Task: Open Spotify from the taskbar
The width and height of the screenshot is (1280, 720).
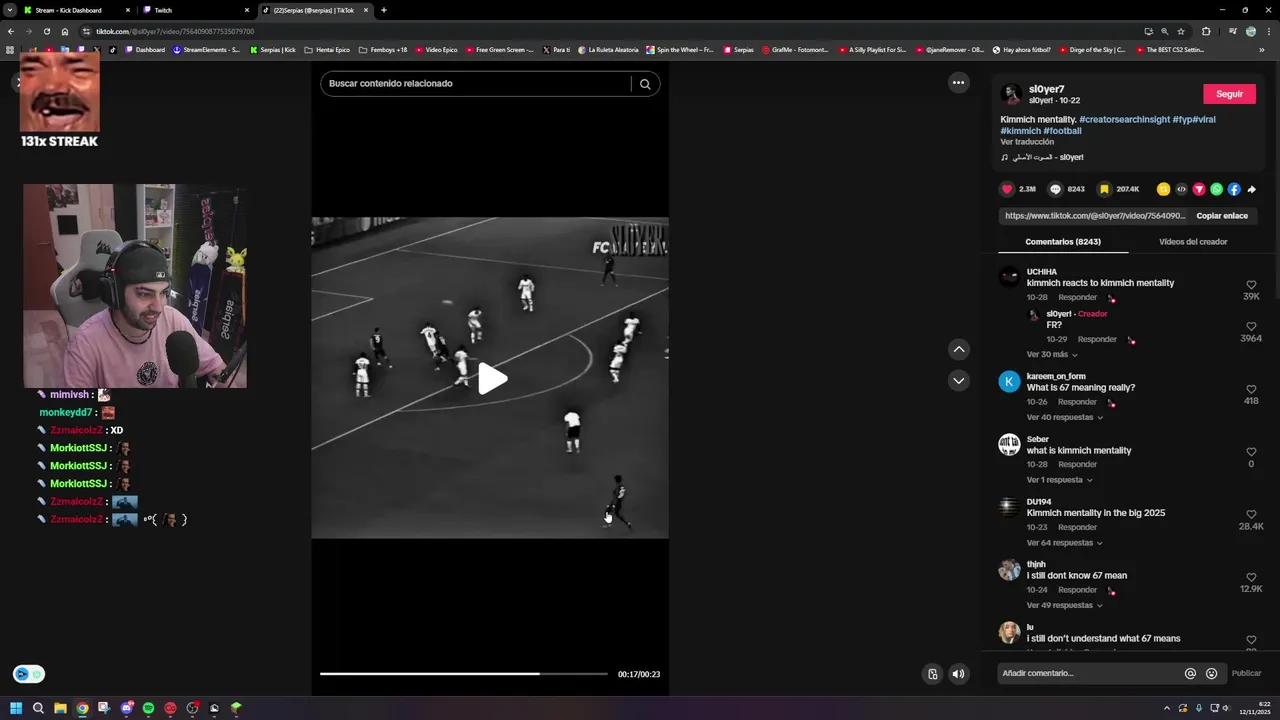Action: [148, 708]
